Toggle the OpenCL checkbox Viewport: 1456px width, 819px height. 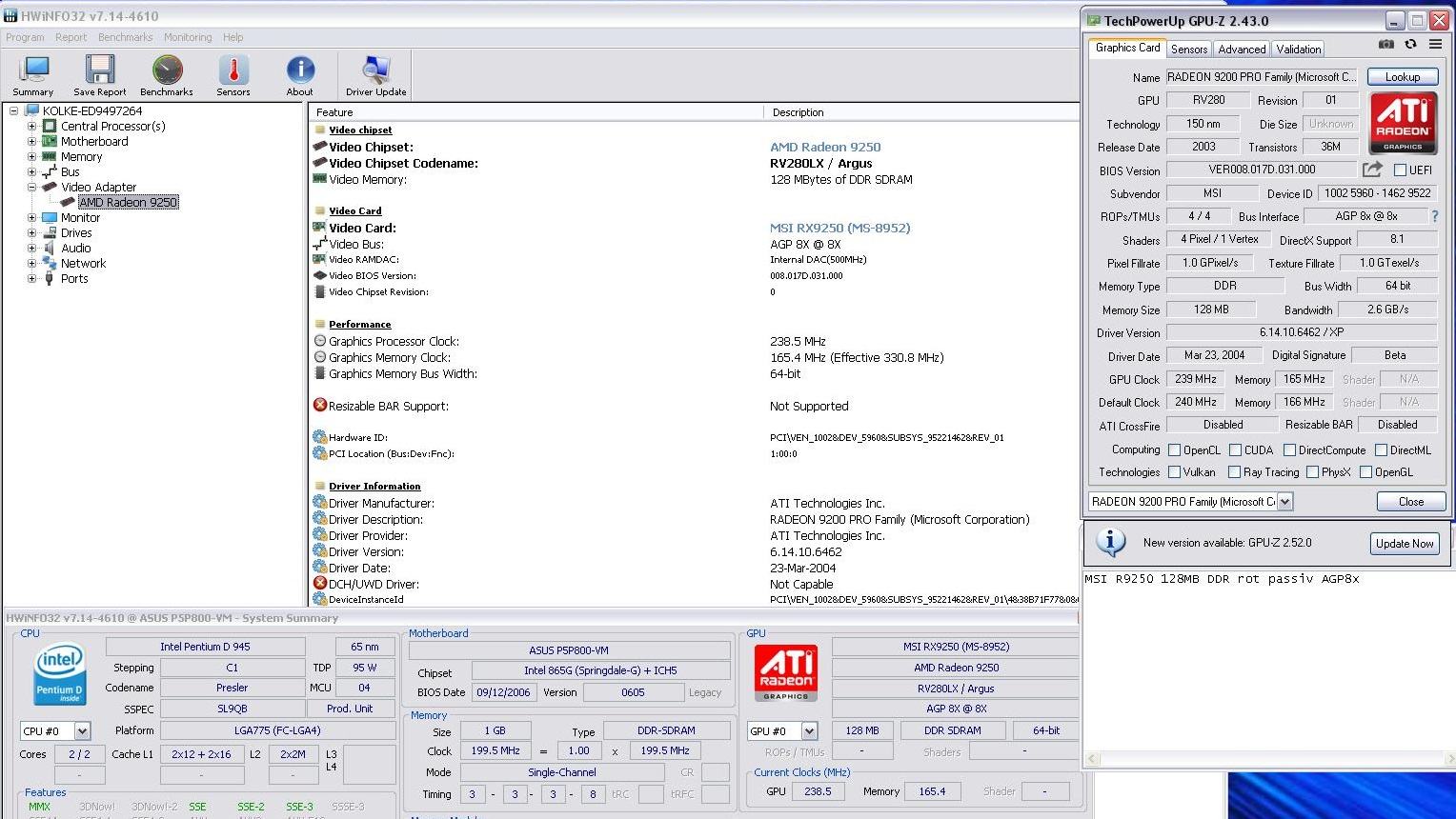1174,450
